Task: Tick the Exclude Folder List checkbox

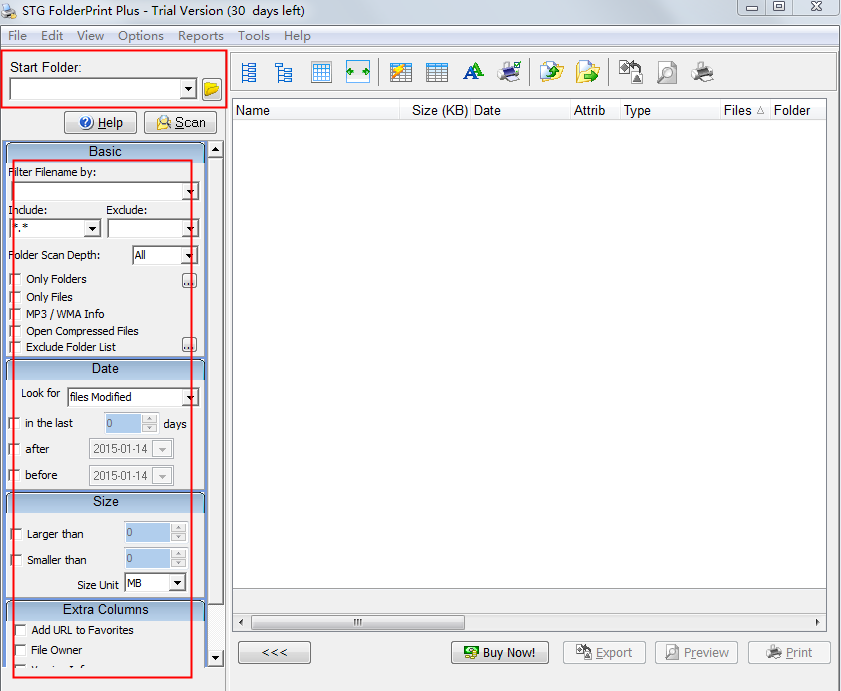Action: (x=16, y=347)
